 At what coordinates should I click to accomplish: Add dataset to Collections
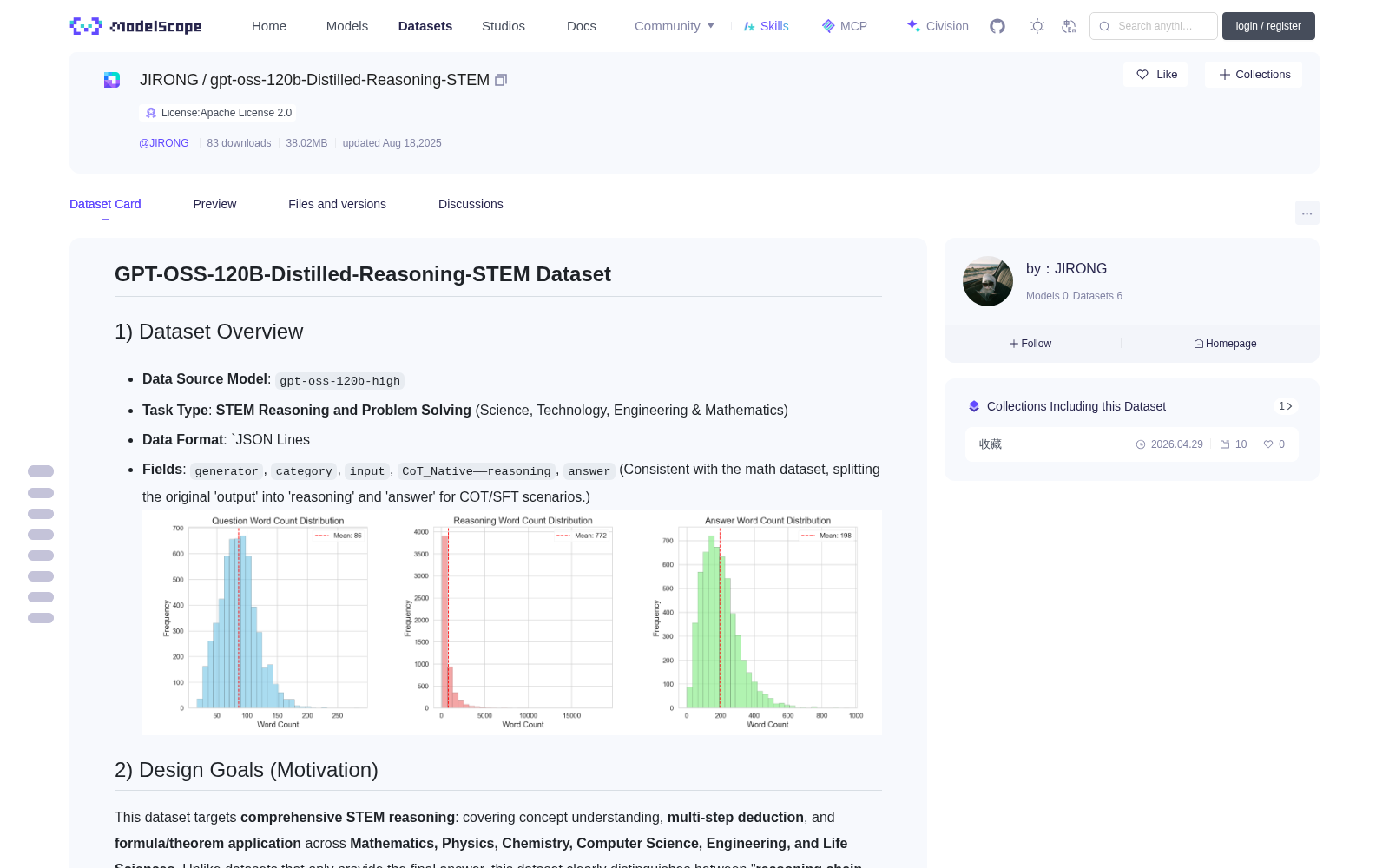pos(1254,75)
